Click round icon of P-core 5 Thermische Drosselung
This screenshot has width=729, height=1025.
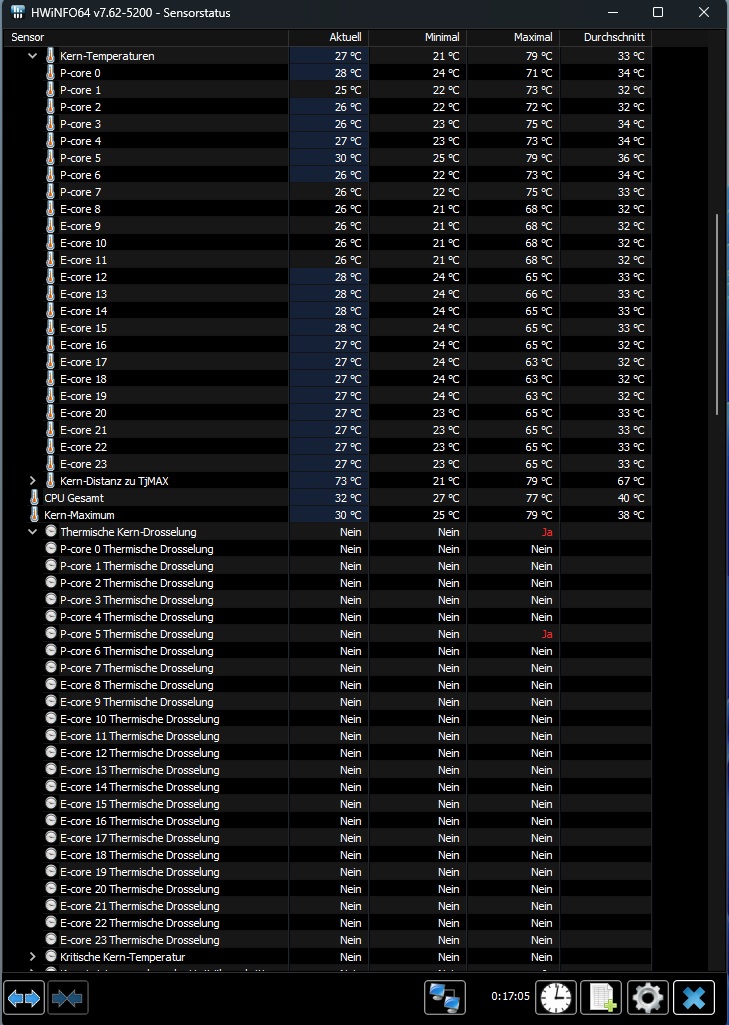[x=51, y=633]
